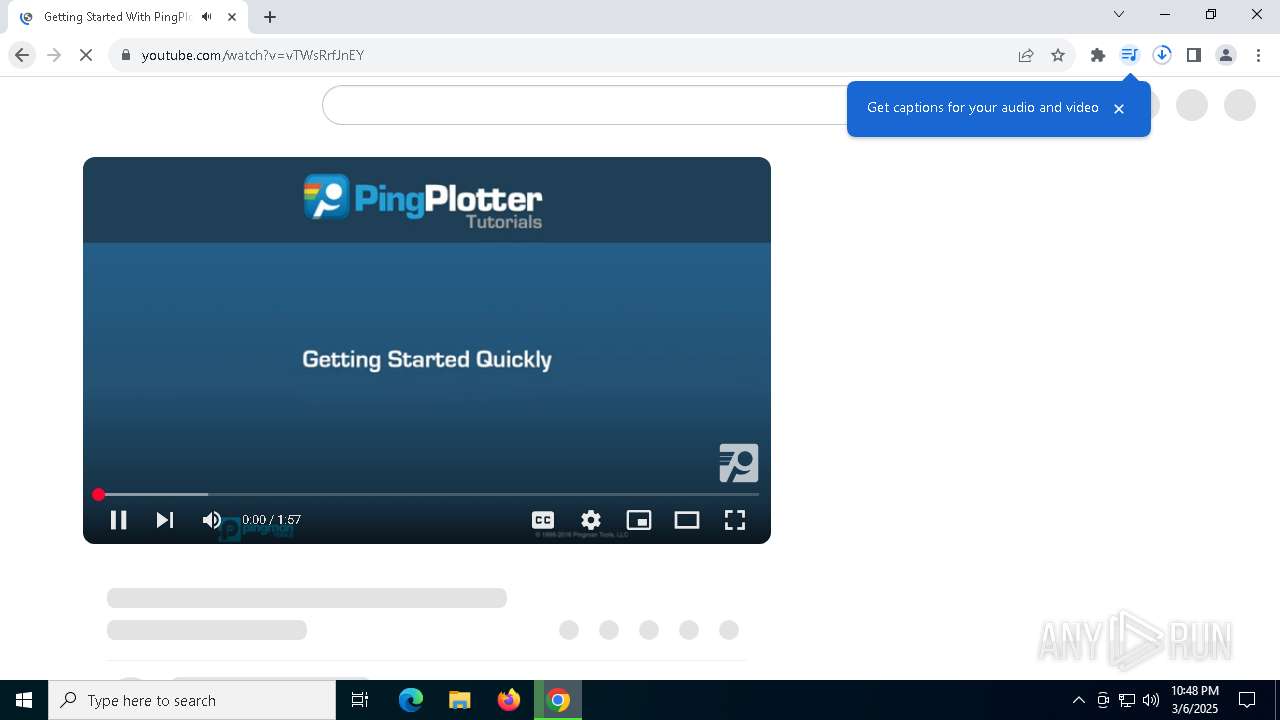
Task: Open the clock and calendar
Action: (x=1195, y=700)
